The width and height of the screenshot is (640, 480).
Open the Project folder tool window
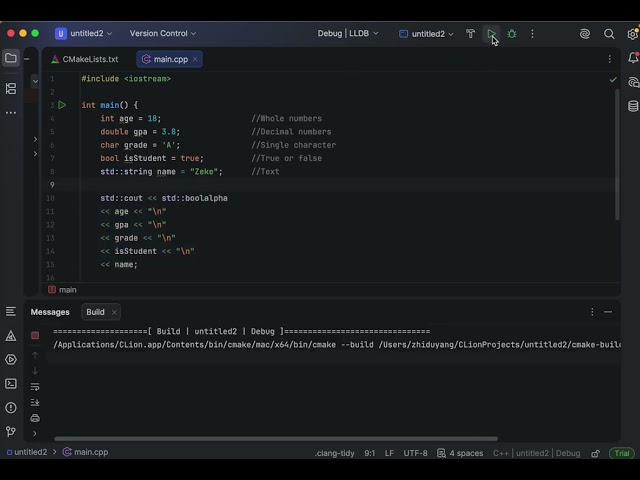11,58
